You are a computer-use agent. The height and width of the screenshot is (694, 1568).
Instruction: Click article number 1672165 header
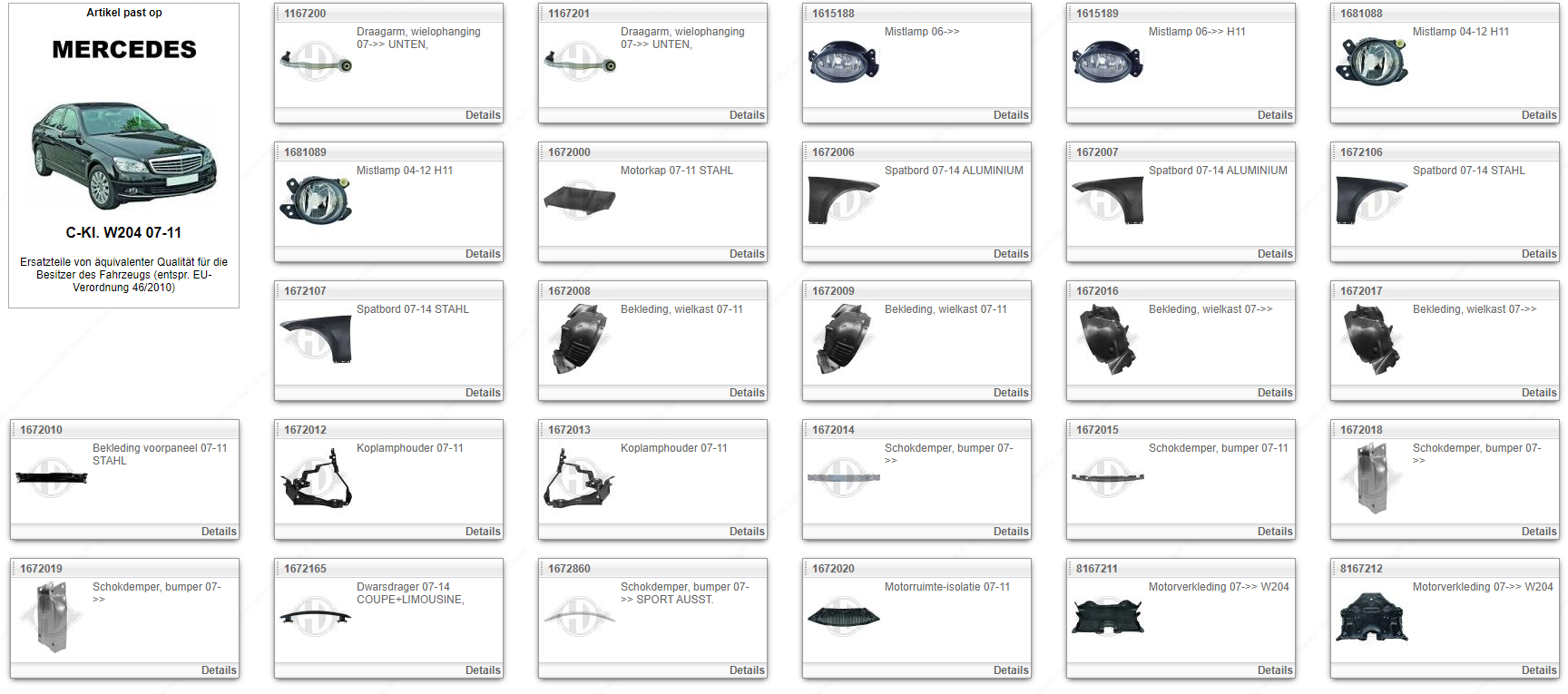pyautogui.click(x=305, y=569)
